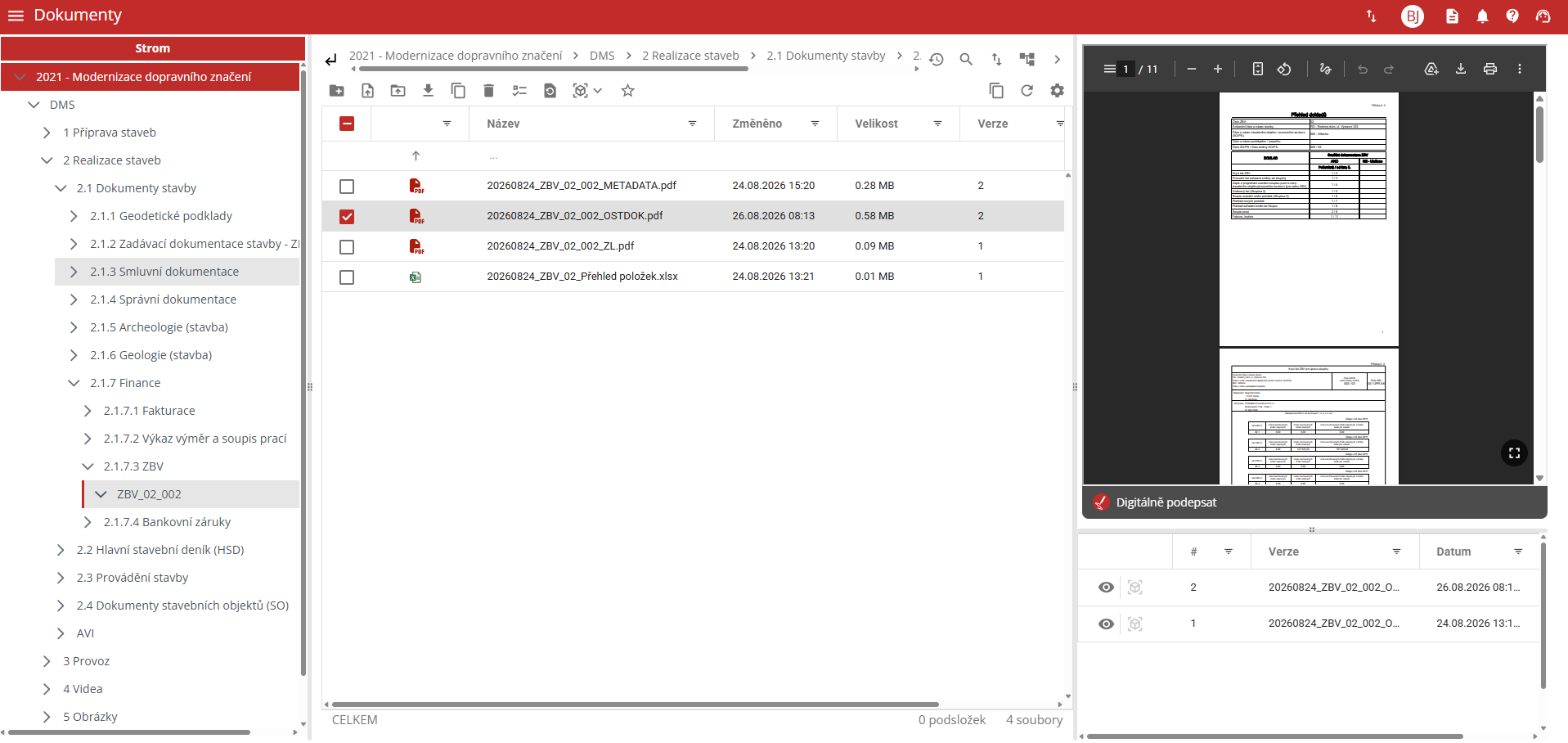
Task: Rotate the PDF counterclockwise
Action: pyautogui.click(x=1284, y=70)
